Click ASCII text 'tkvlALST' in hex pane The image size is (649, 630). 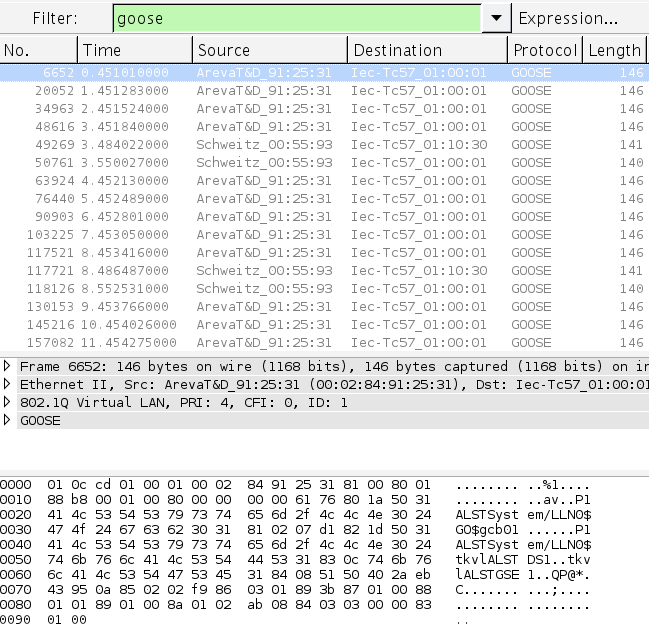487,560
